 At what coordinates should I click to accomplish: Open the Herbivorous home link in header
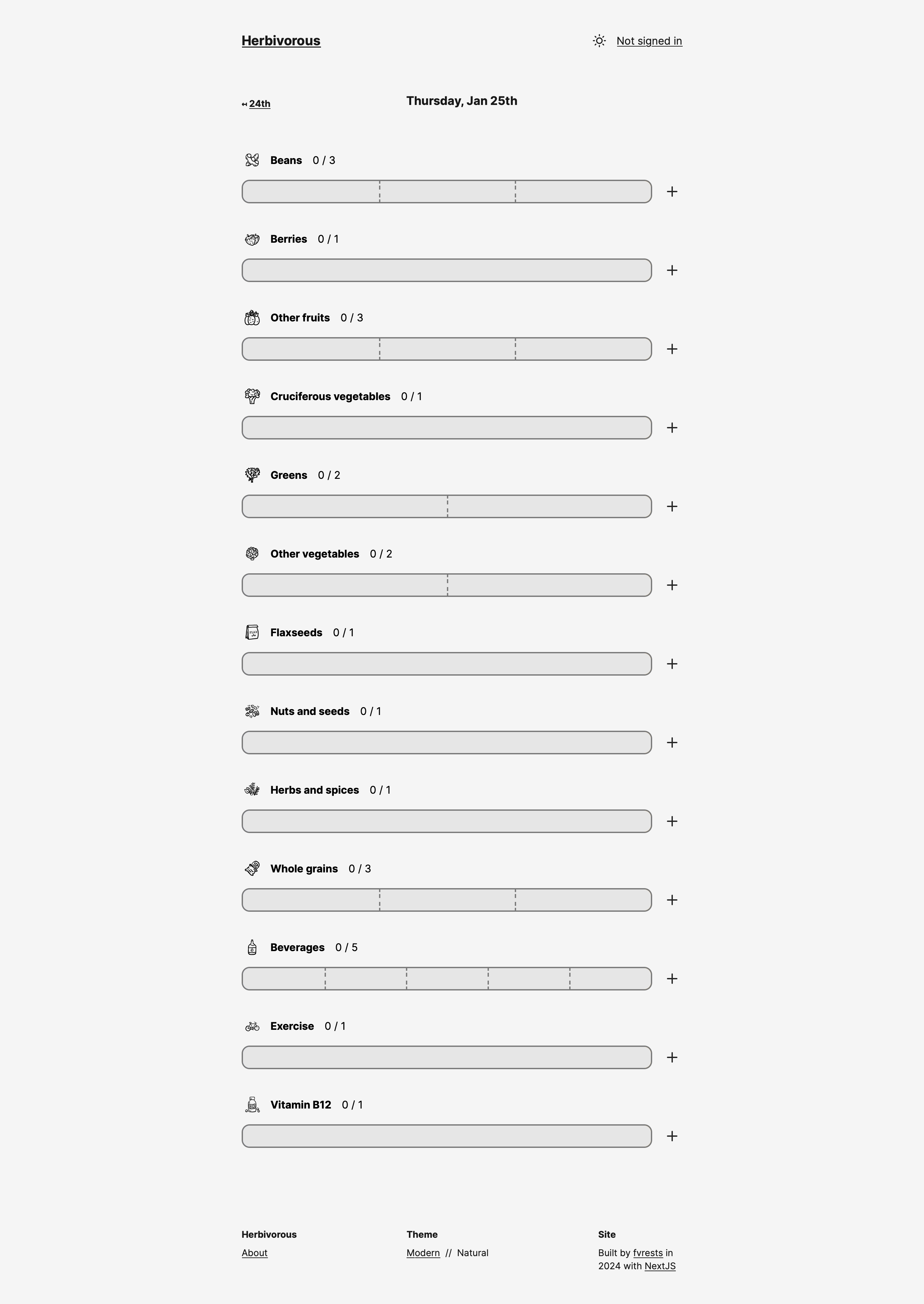[281, 41]
